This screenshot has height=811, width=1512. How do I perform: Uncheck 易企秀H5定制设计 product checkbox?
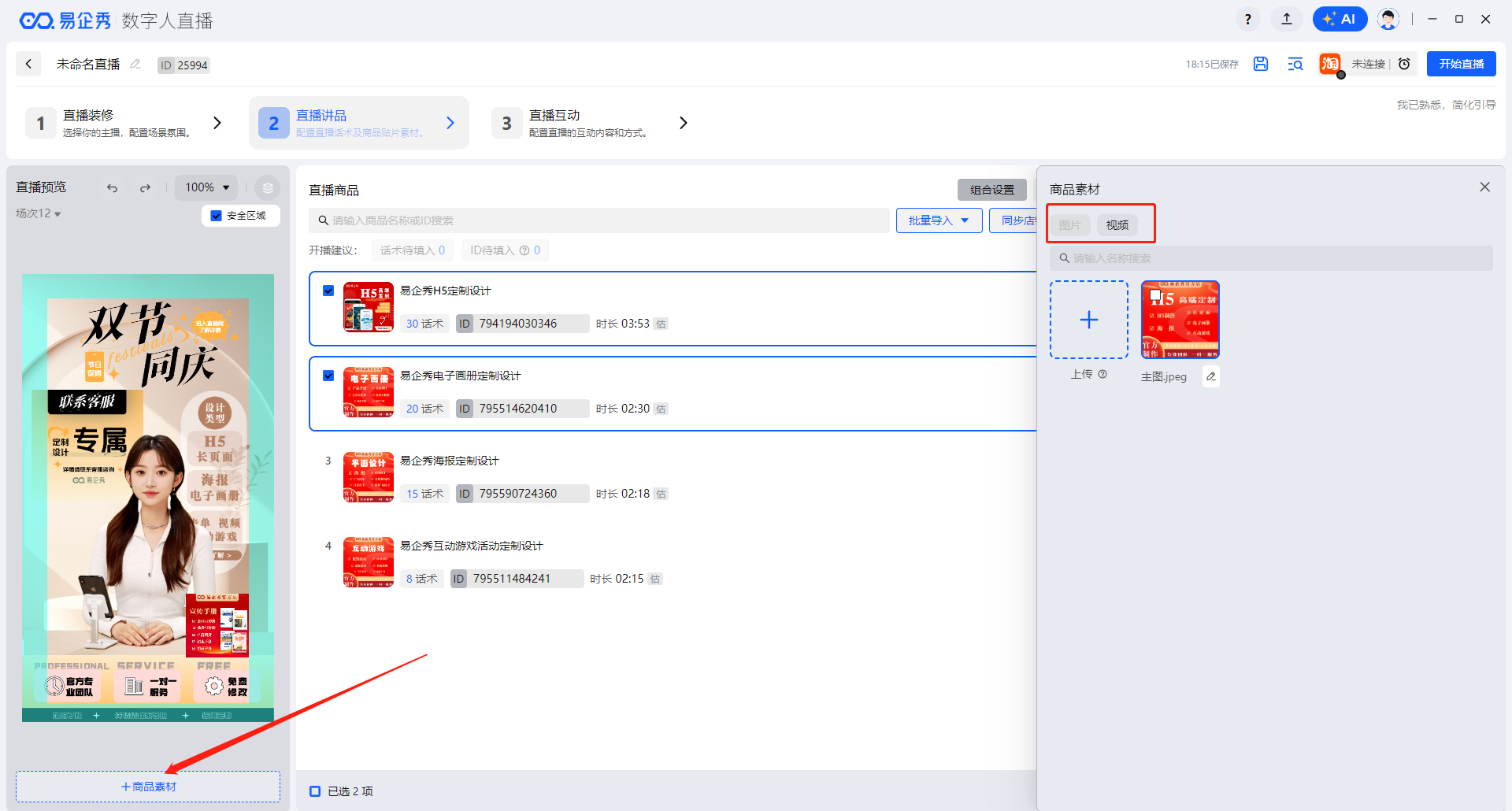coord(328,291)
